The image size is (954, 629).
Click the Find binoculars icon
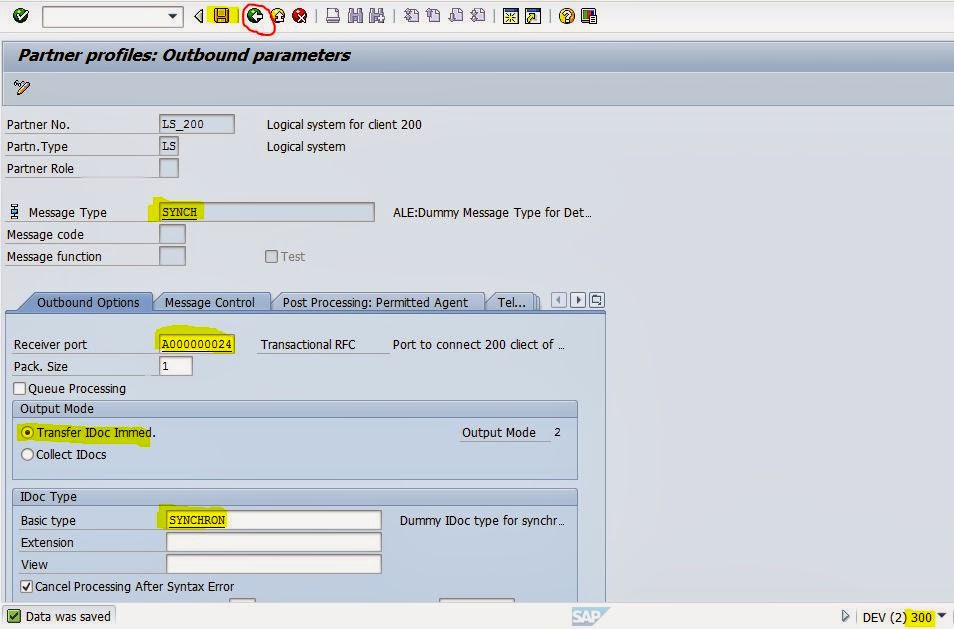(355, 15)
